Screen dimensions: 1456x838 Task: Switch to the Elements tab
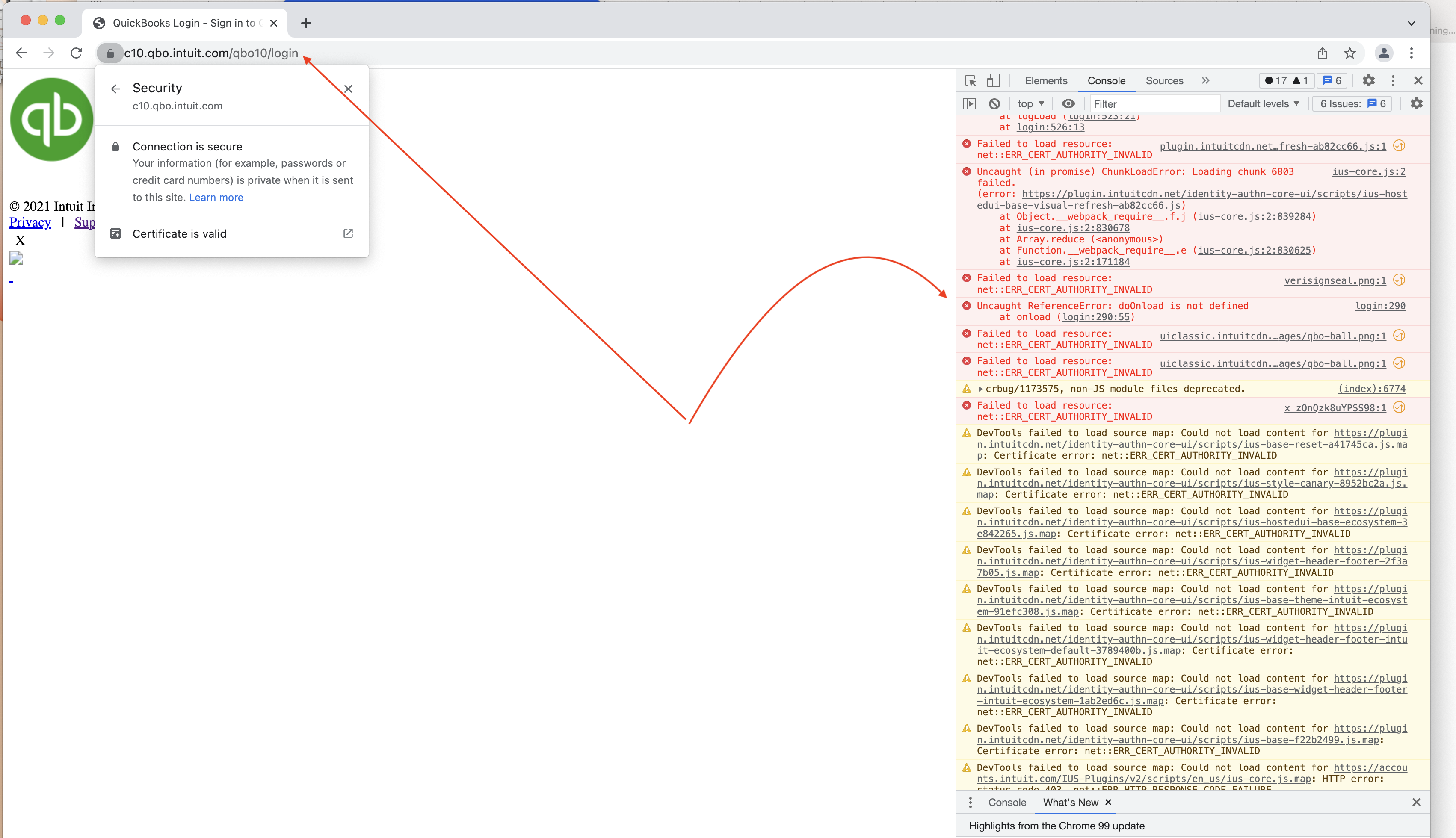(x=1045, y=80)
